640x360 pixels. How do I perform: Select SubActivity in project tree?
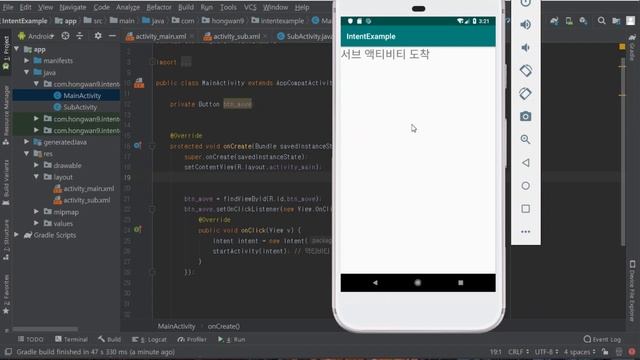coord(80,107)
